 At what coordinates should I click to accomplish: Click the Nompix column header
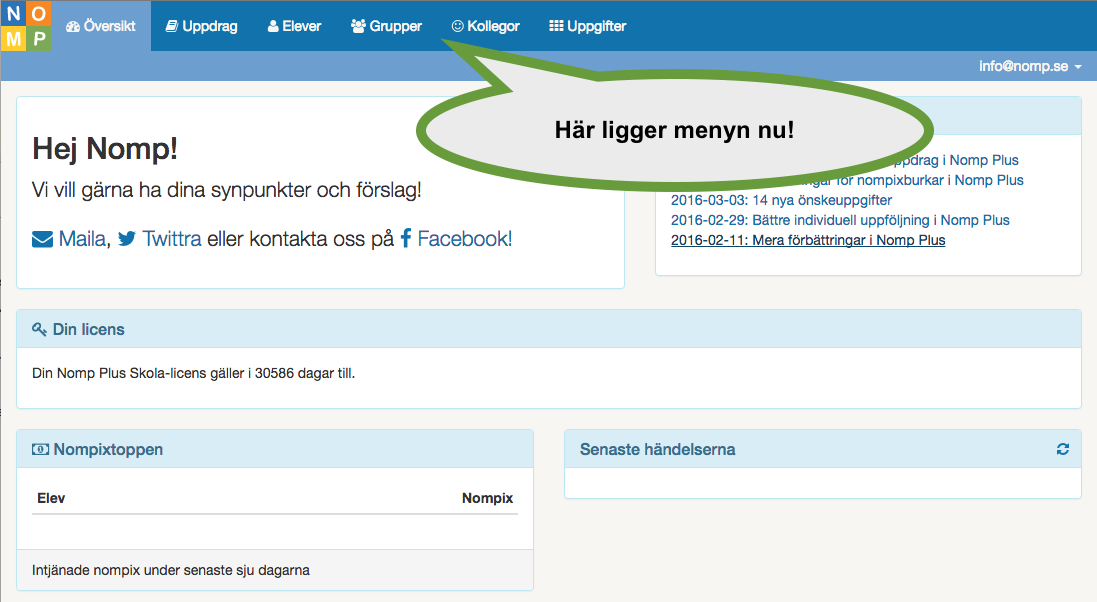click(x=488, y=498)
